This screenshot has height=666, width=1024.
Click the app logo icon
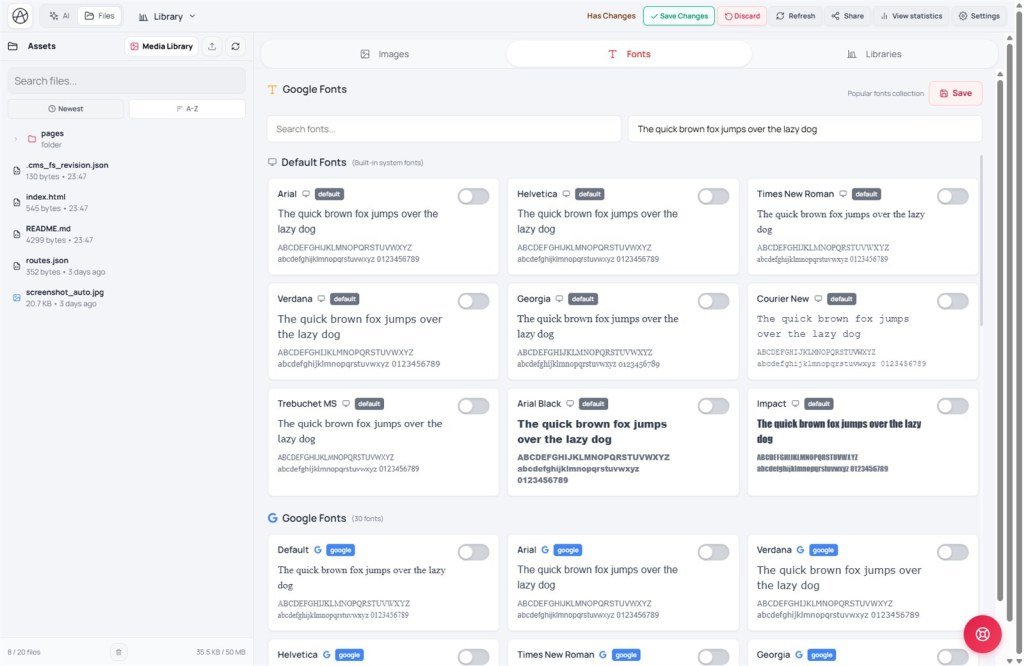pos(20,16)
